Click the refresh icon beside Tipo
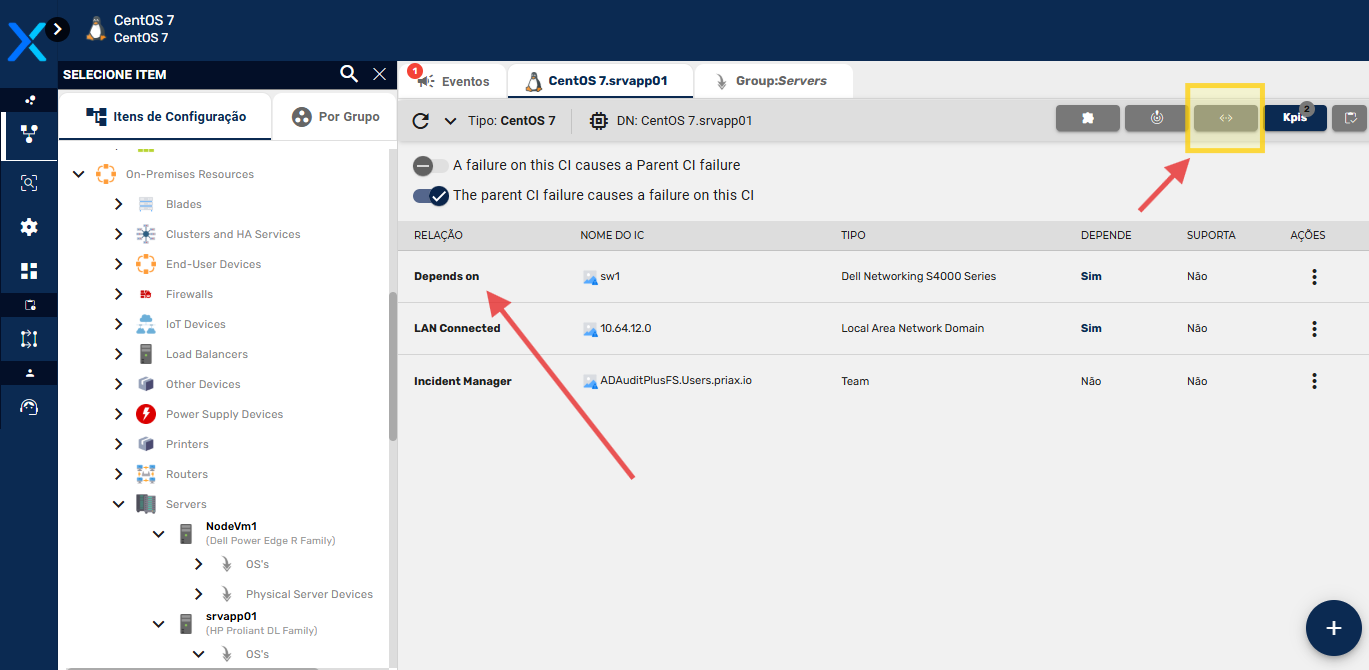Viewport: 1369px width, 670px height. [421, 121]
